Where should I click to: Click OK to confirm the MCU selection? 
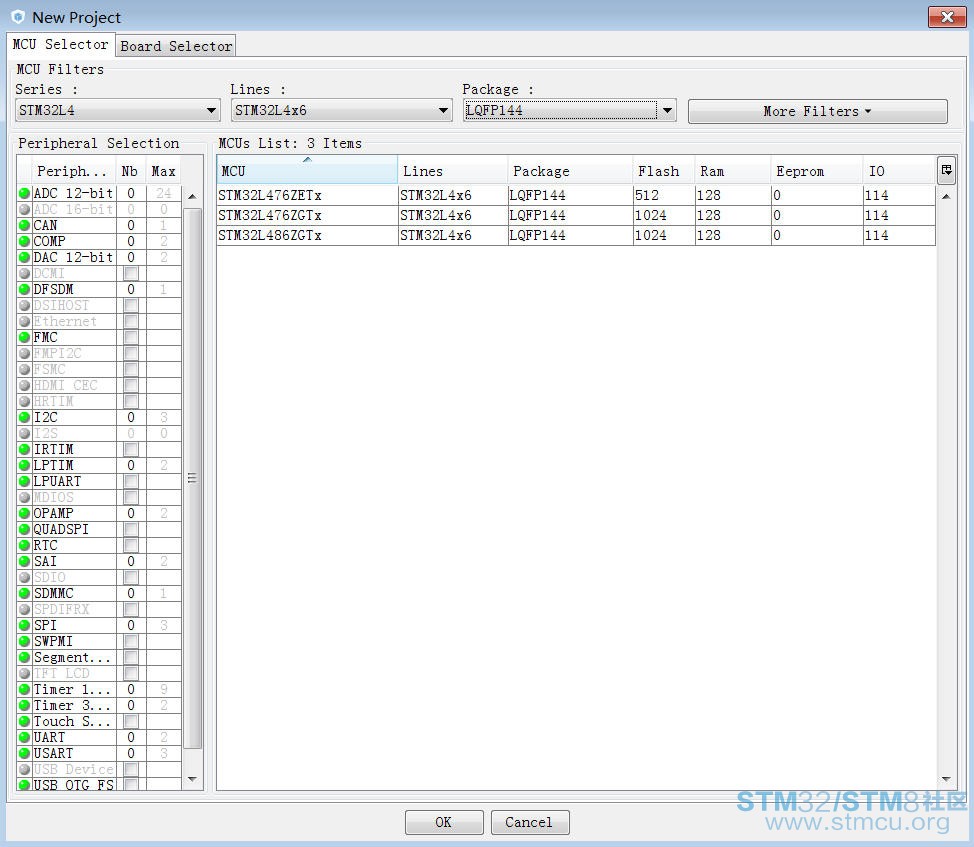tap(444, 822)
